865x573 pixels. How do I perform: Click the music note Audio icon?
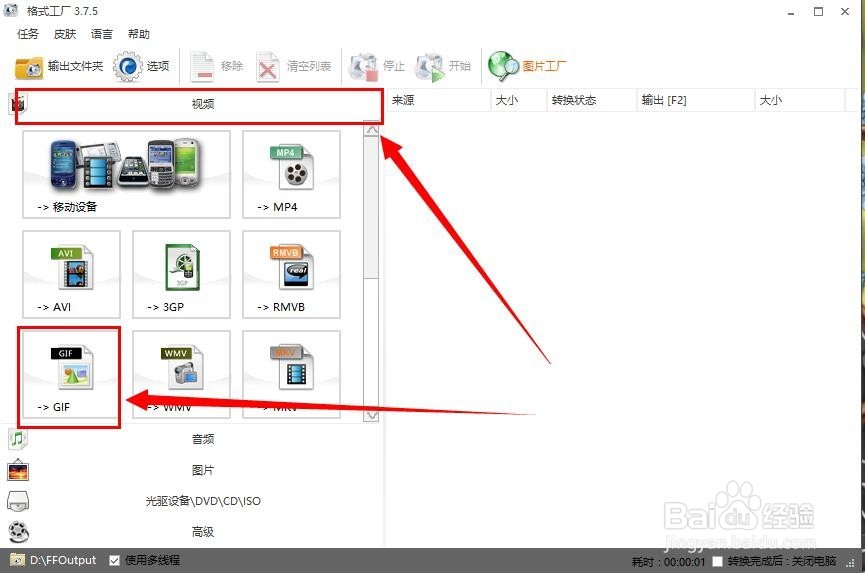click(x=18, y=439)
